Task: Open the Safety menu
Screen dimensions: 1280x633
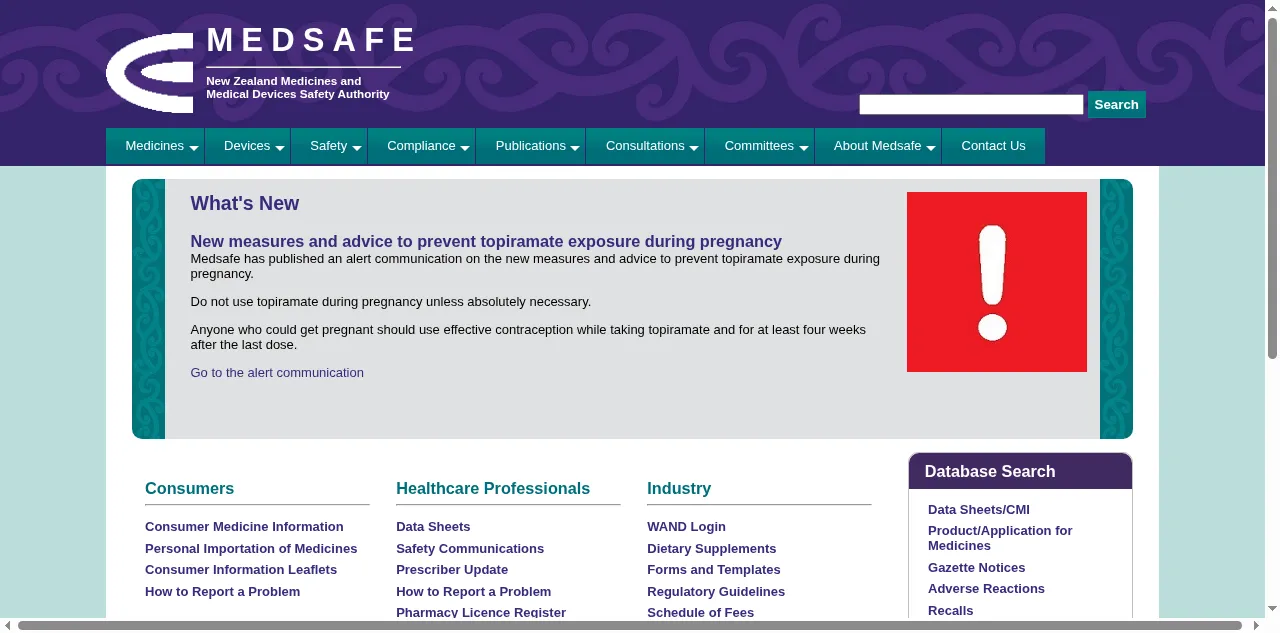Action: pyautogui.click(x=329, y=146)
